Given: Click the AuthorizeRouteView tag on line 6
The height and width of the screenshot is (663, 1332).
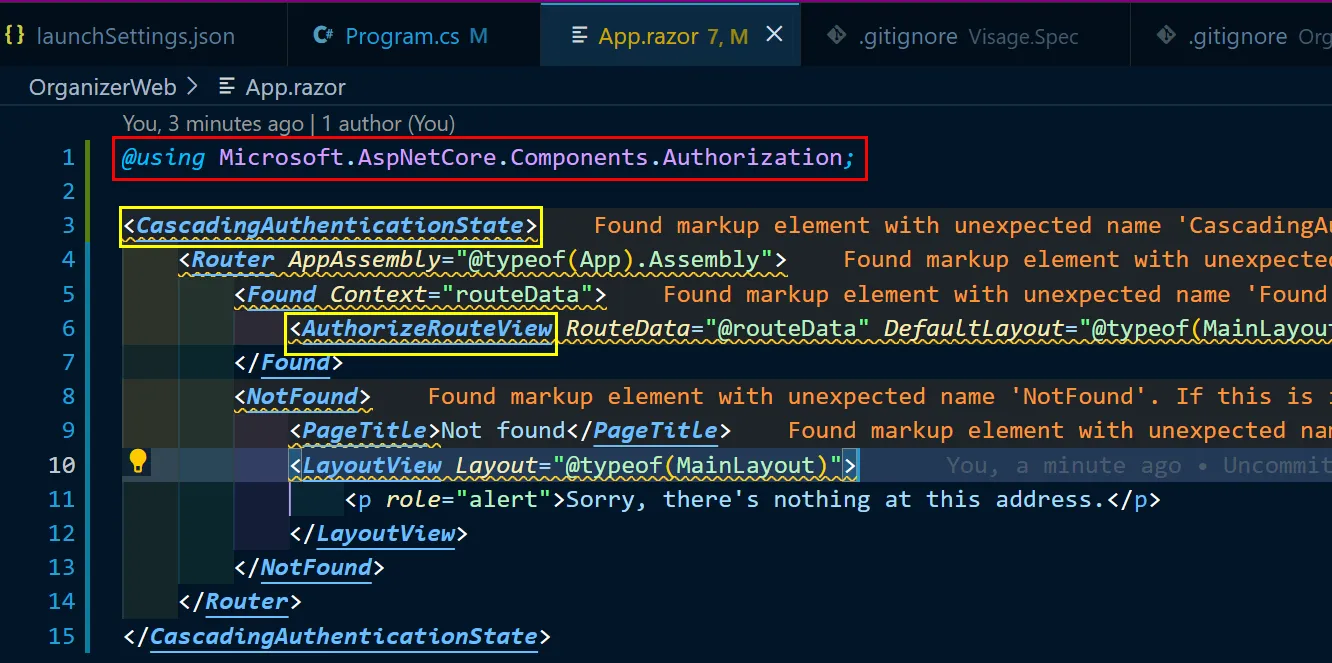Looking at the screenshot, I should pos(427,329).
